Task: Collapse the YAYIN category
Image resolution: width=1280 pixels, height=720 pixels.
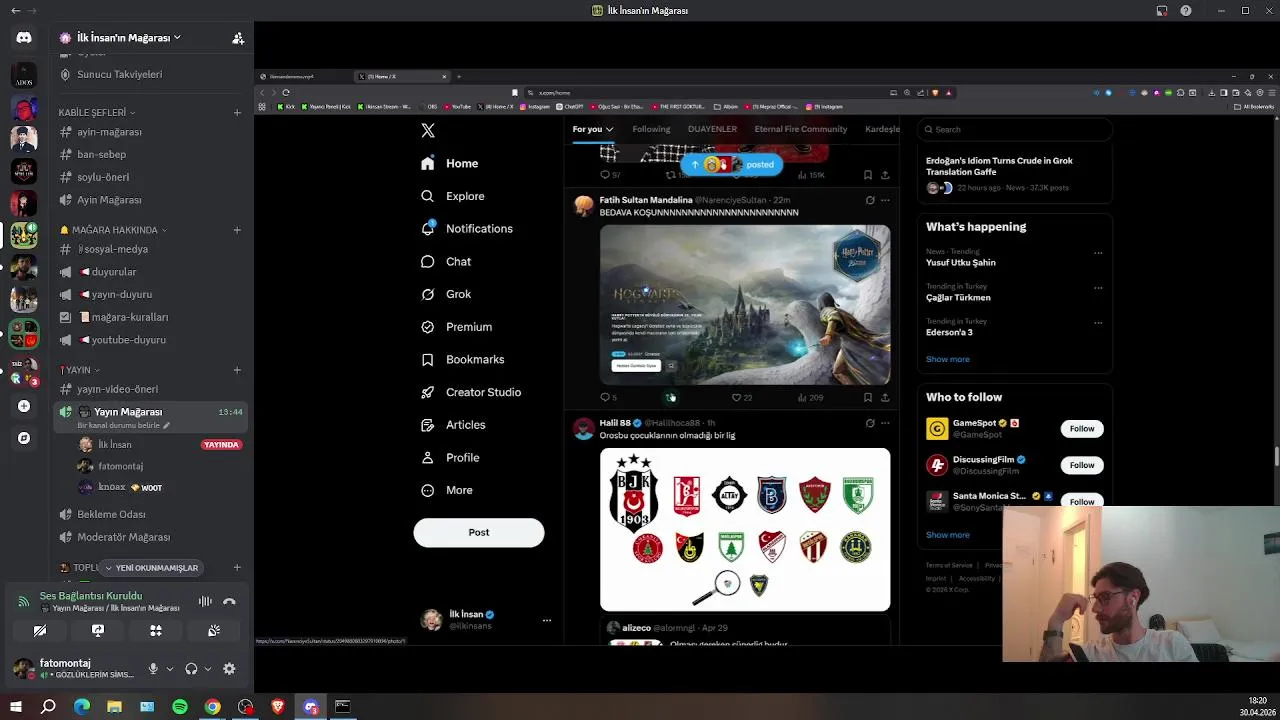Action: coord(78,370)
